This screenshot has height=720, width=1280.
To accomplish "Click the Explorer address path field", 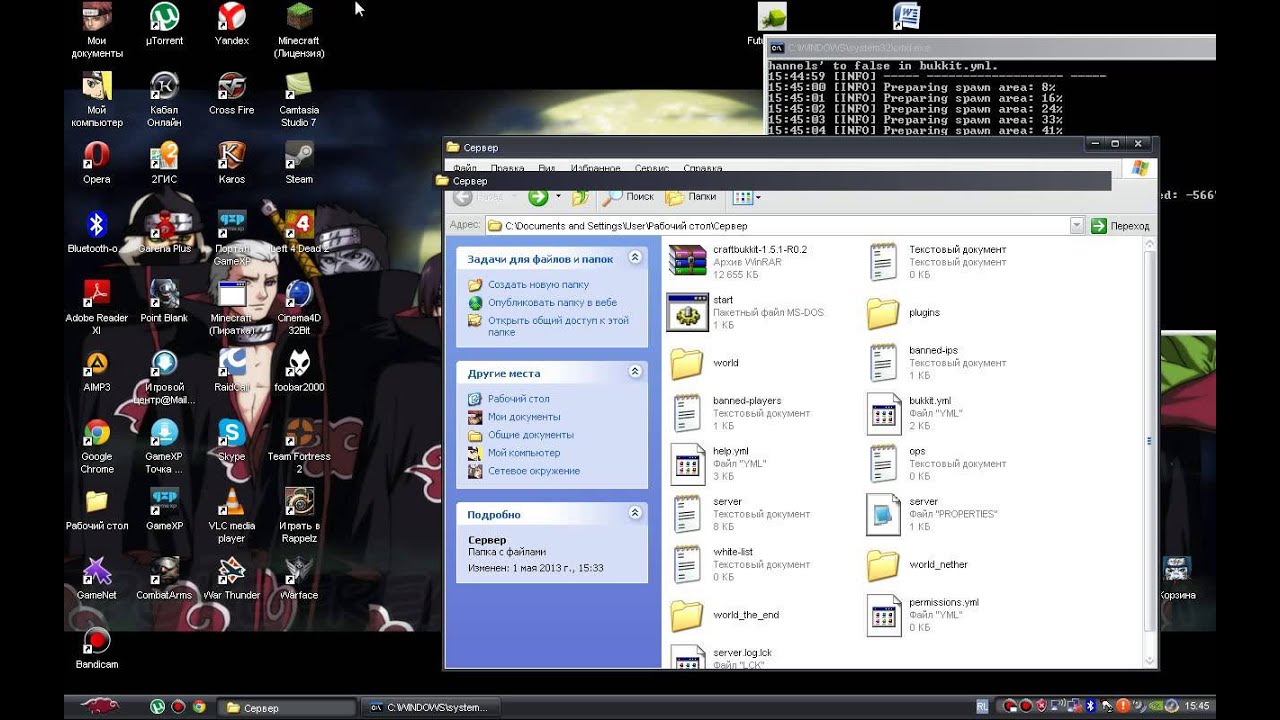I will (777, 226).
